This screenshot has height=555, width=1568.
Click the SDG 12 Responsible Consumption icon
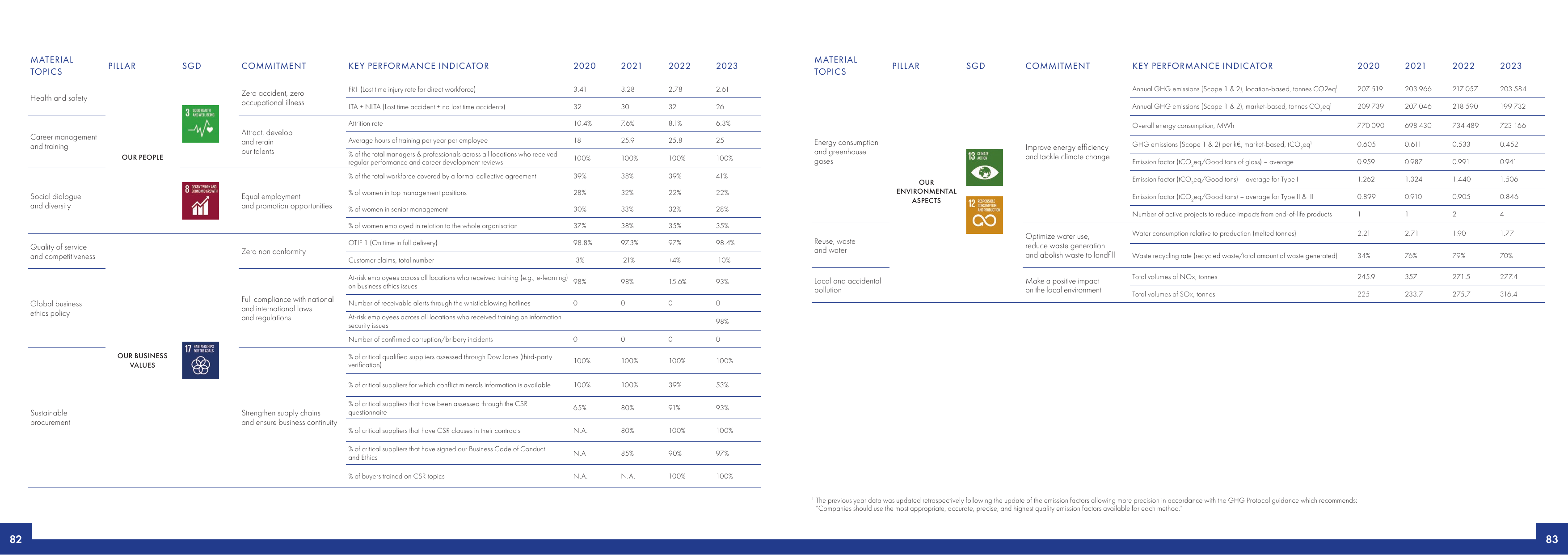click(984, 215)
